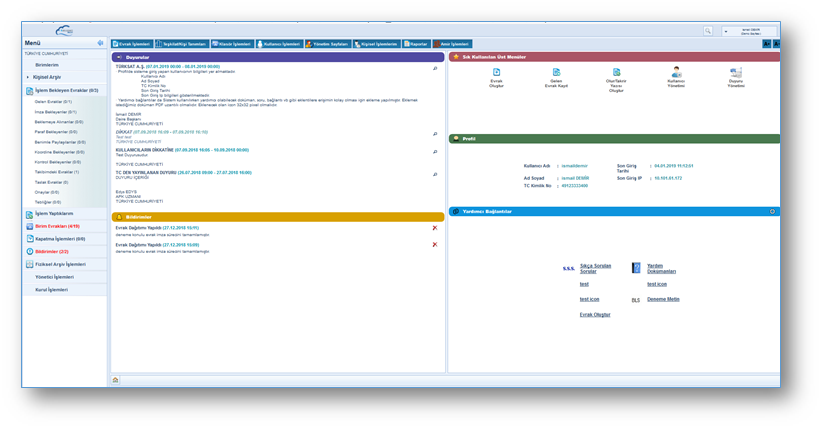The height and width of the screenshot is (430, 823).
Task: Expand the İşlem Yaptıklarım section
Action: click(x=54, y=213)
